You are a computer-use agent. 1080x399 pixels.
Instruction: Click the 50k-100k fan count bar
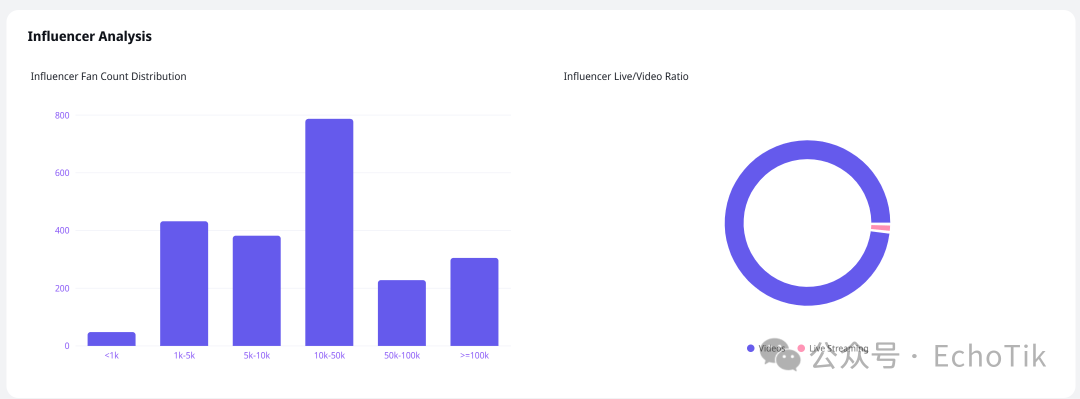click(x=402, y=313)
